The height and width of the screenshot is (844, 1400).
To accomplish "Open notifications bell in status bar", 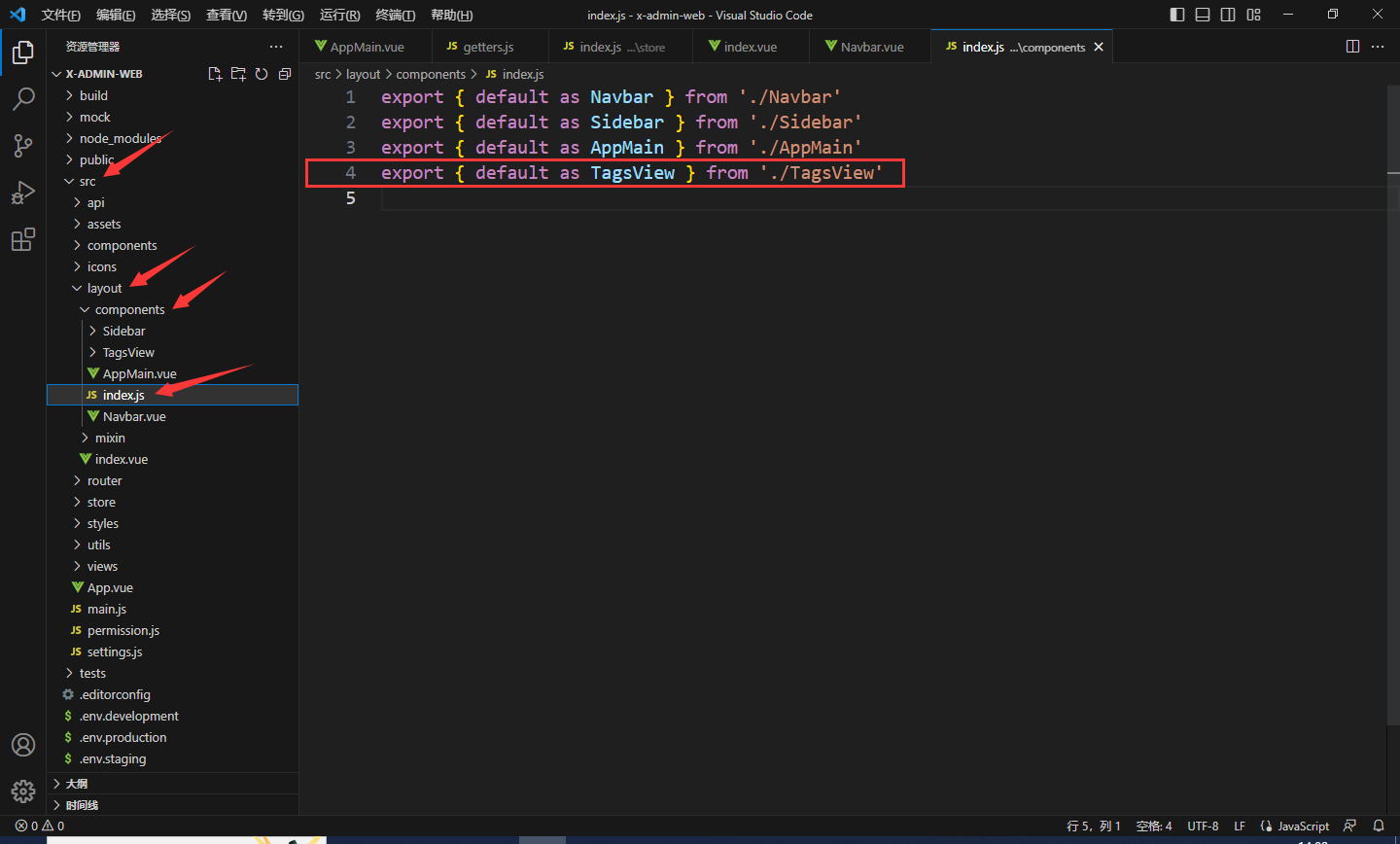I will point(1379,826).
